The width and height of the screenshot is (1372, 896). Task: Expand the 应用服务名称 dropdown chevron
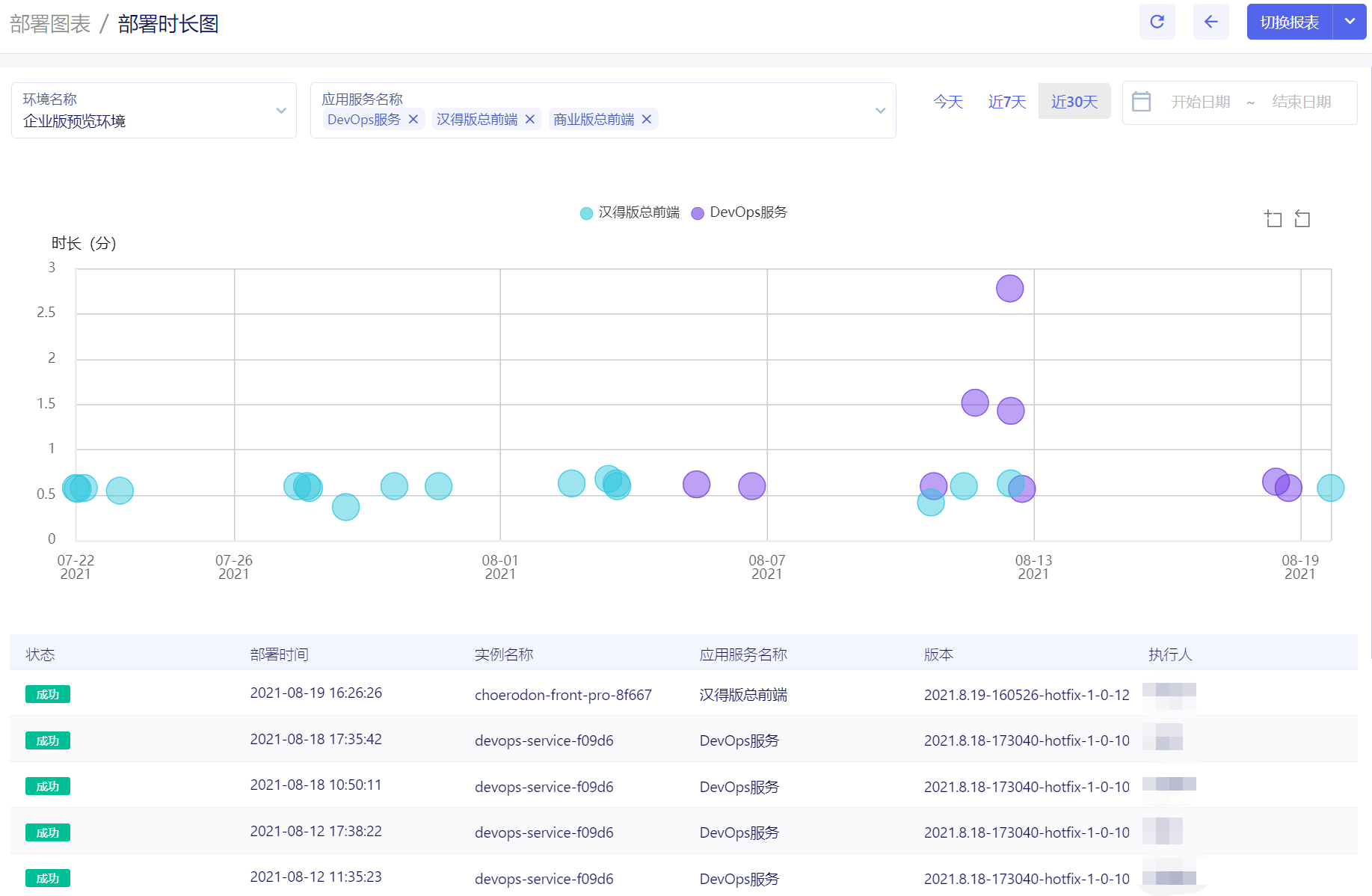[x=880, y=111]
